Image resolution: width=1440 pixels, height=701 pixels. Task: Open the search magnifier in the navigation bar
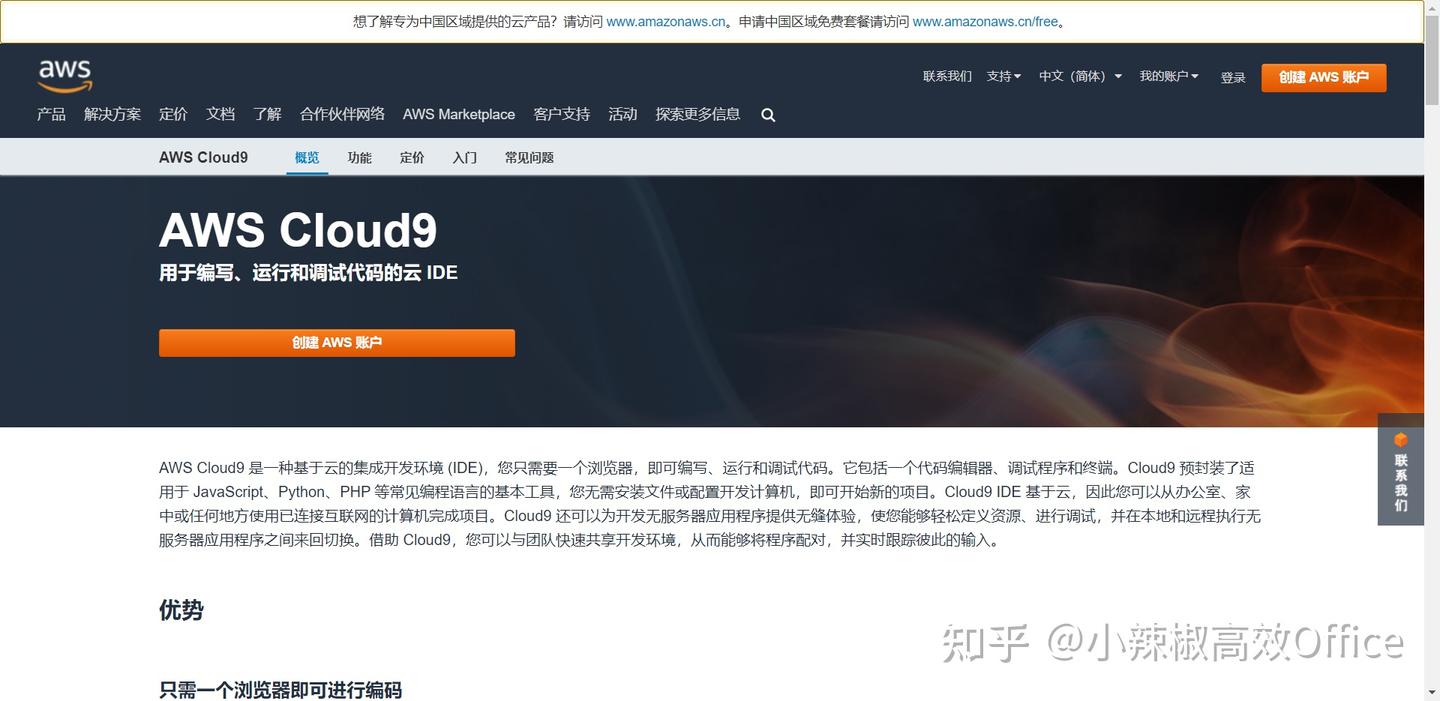tap(768, 114)
